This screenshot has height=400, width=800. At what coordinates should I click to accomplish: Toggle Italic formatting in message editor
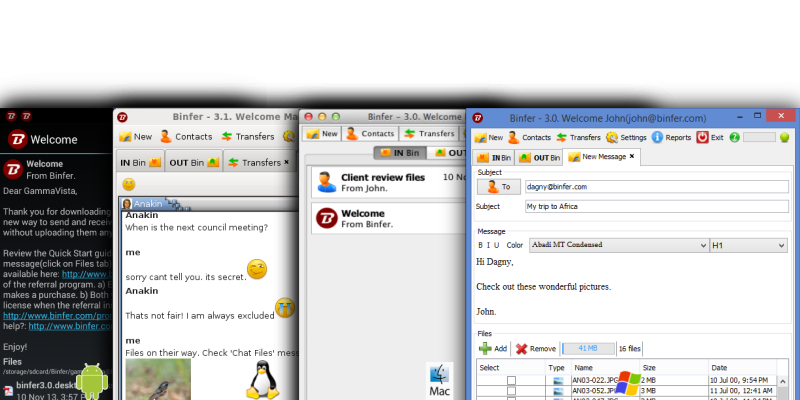488,245
